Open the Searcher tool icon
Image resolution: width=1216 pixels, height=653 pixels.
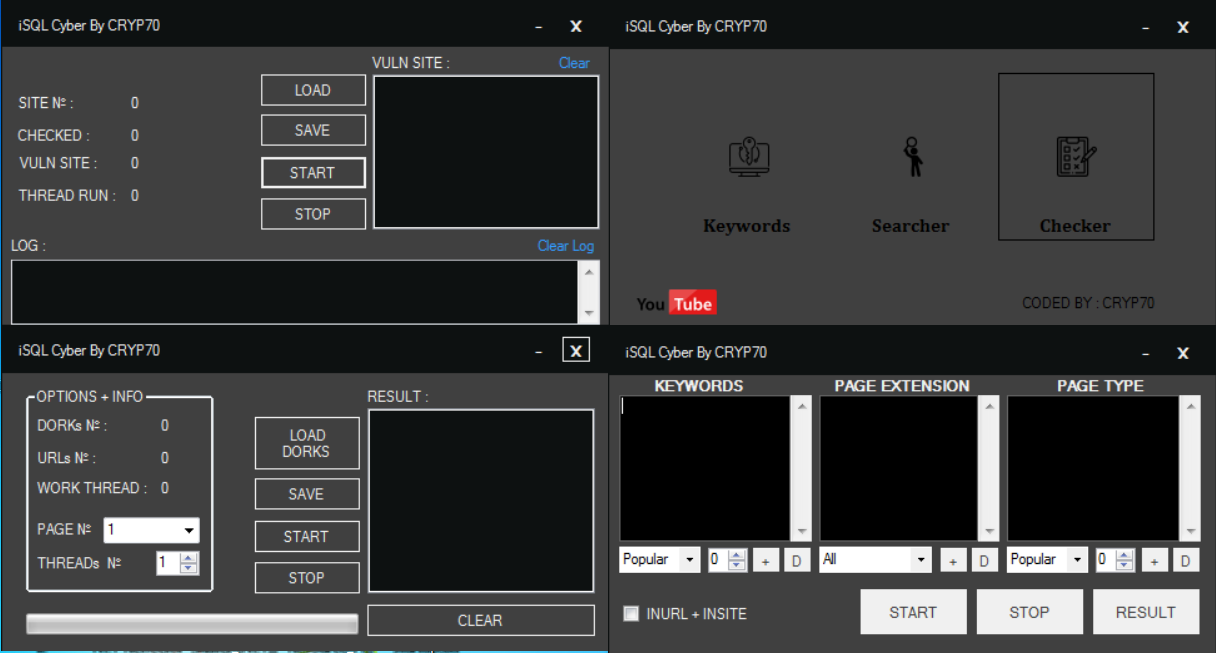pos(911,158)
